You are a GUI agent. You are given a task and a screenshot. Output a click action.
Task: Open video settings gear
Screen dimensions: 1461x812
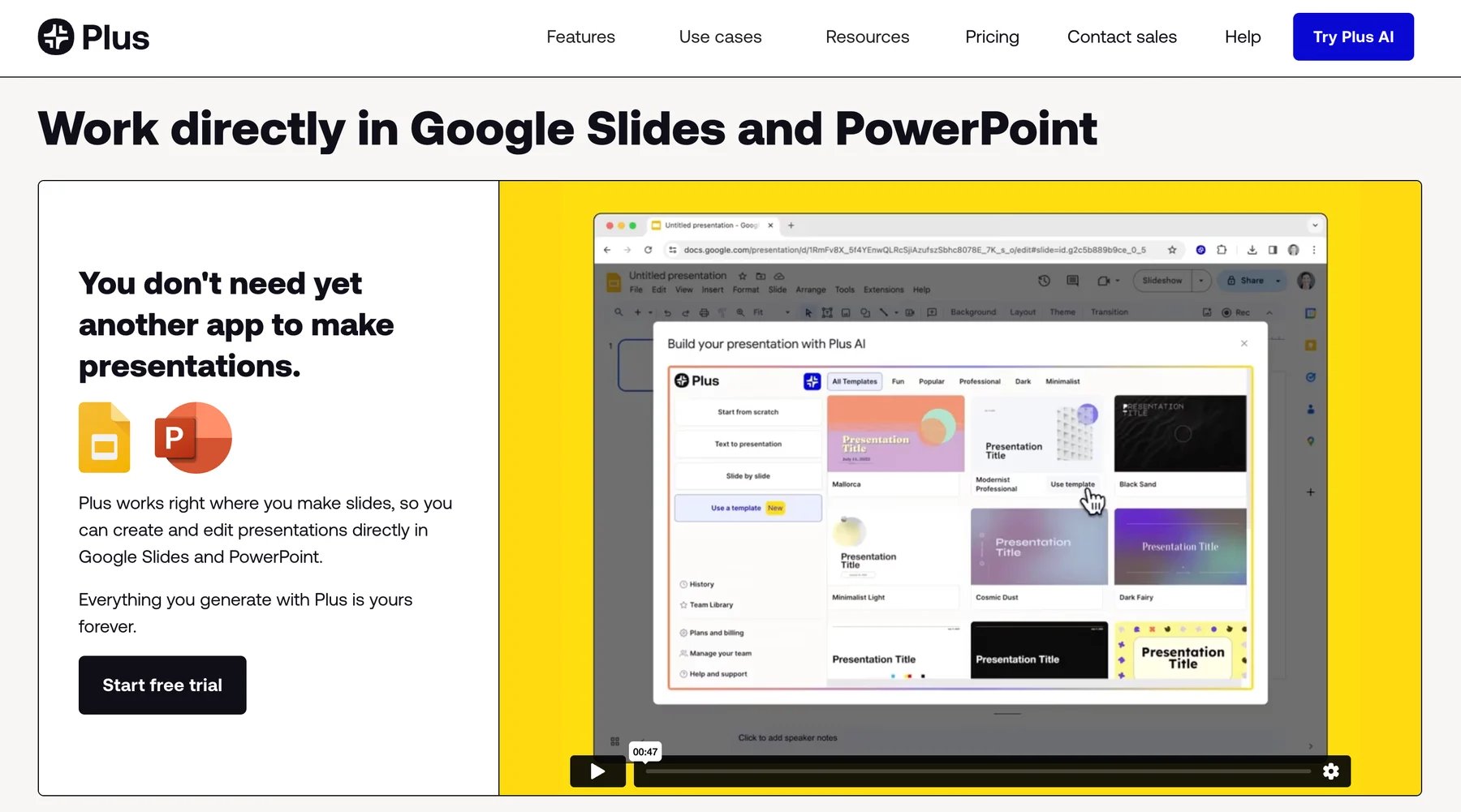coord(1331,771)
